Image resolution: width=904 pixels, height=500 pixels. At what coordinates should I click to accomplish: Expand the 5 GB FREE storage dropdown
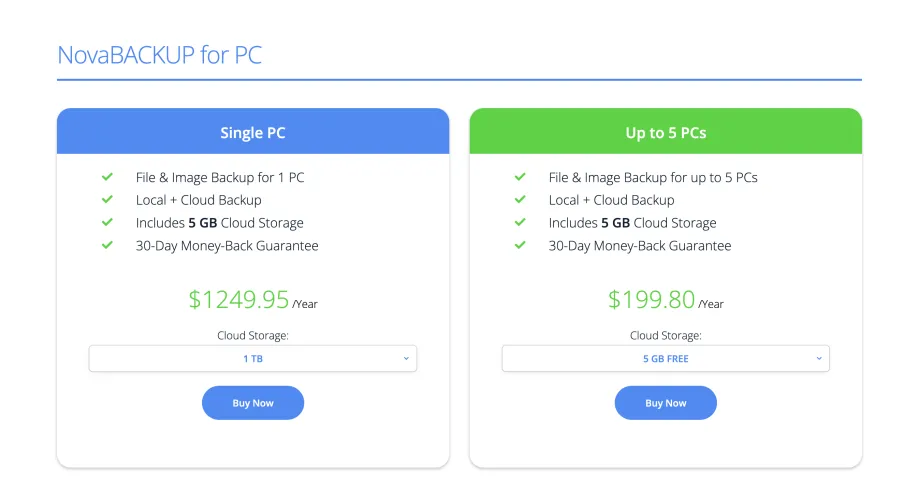[x=665, y=358]
